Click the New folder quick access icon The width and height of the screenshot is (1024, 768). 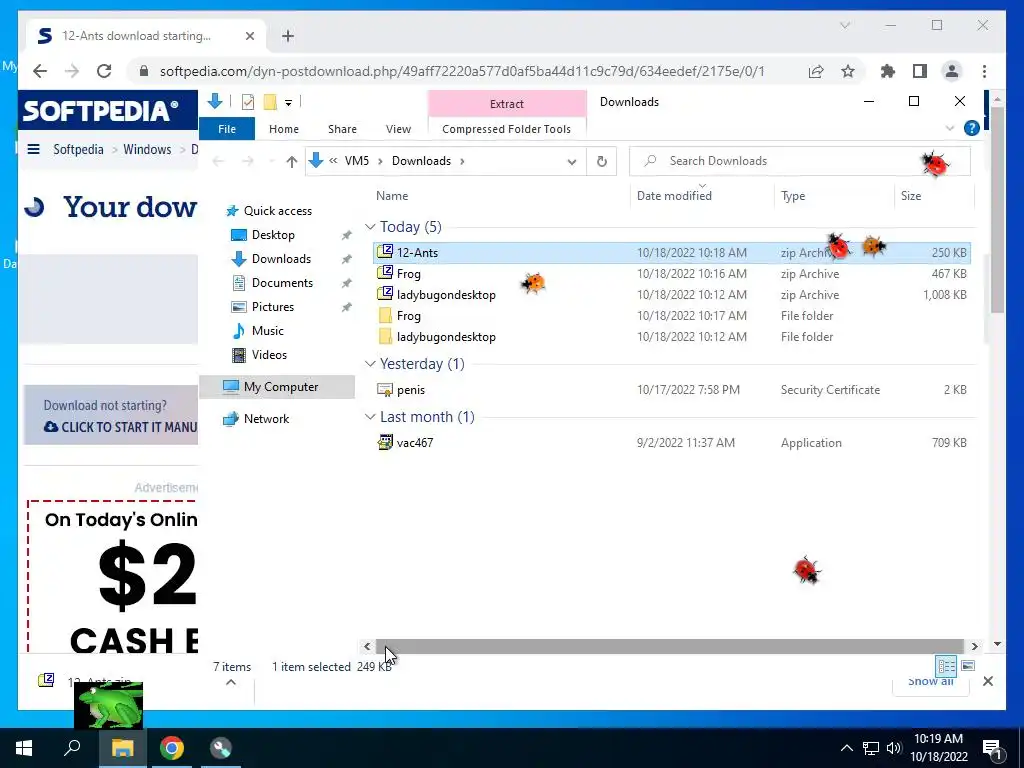pyautogui.click(x=270, y=102)
